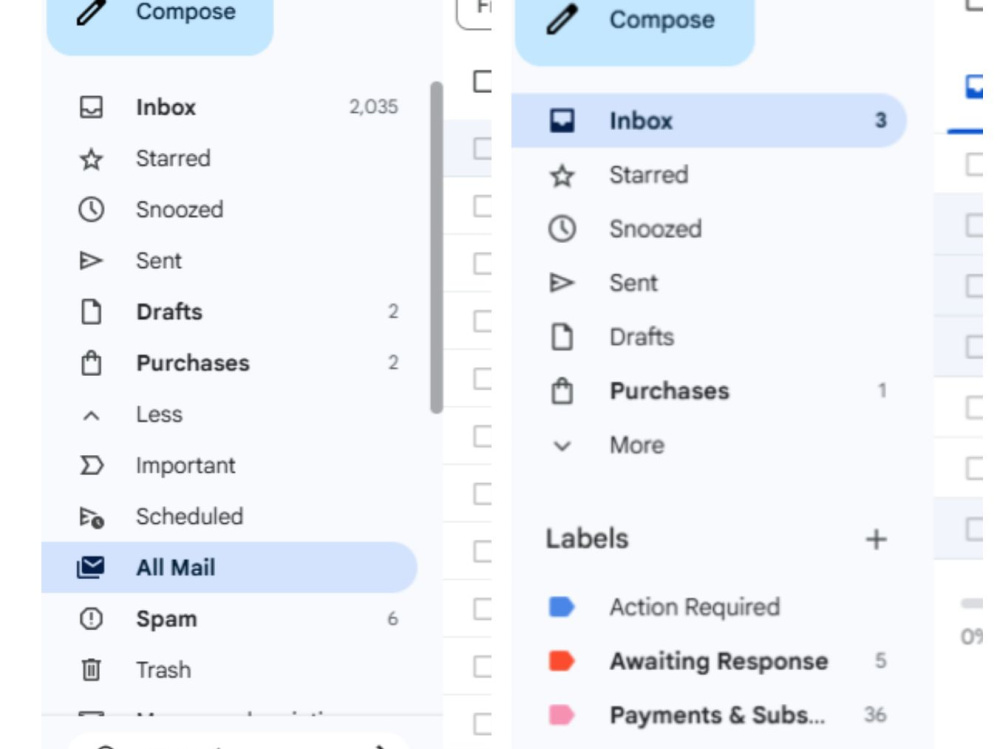Viewport: 1000px width, 749px height.
Task: Click the Drafts text in right sidebar
Action: coord(642,337)
